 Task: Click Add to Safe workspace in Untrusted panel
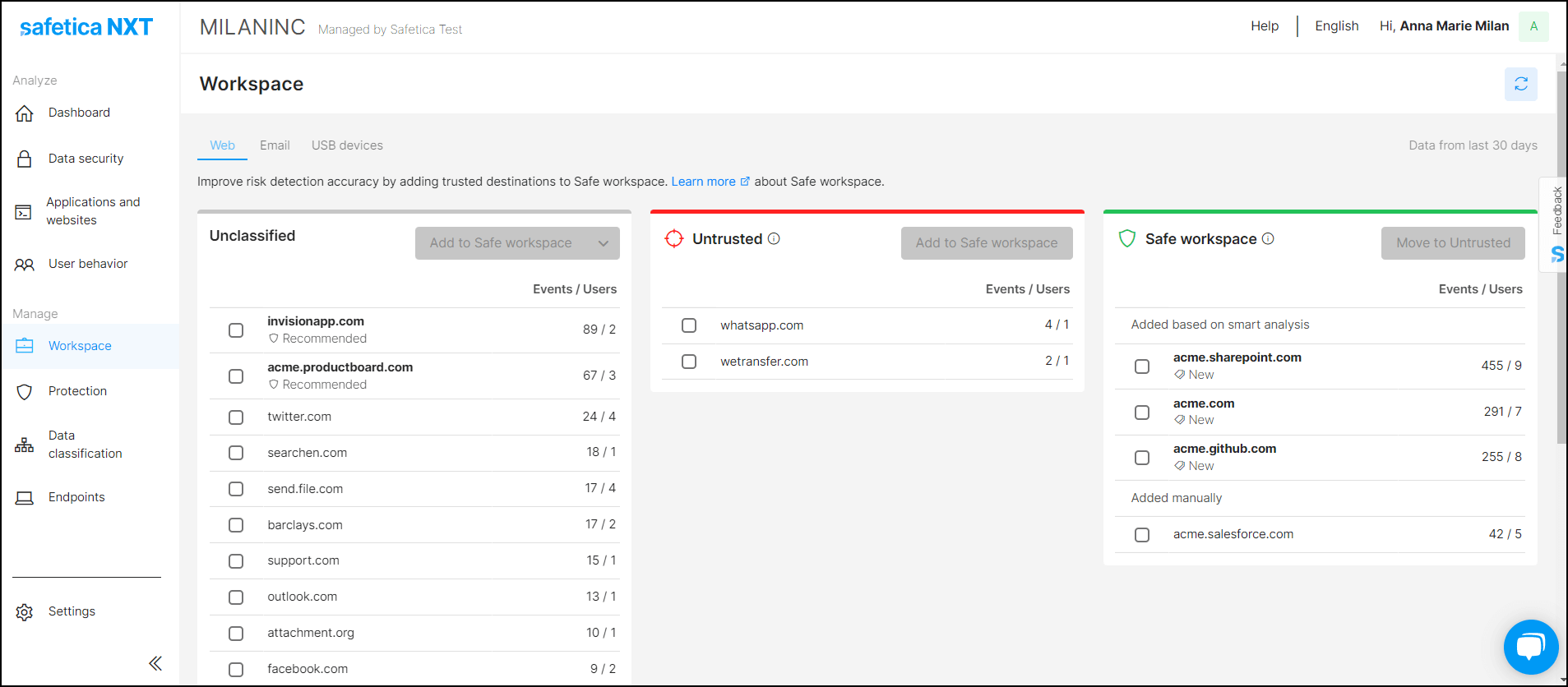(987, 243)
